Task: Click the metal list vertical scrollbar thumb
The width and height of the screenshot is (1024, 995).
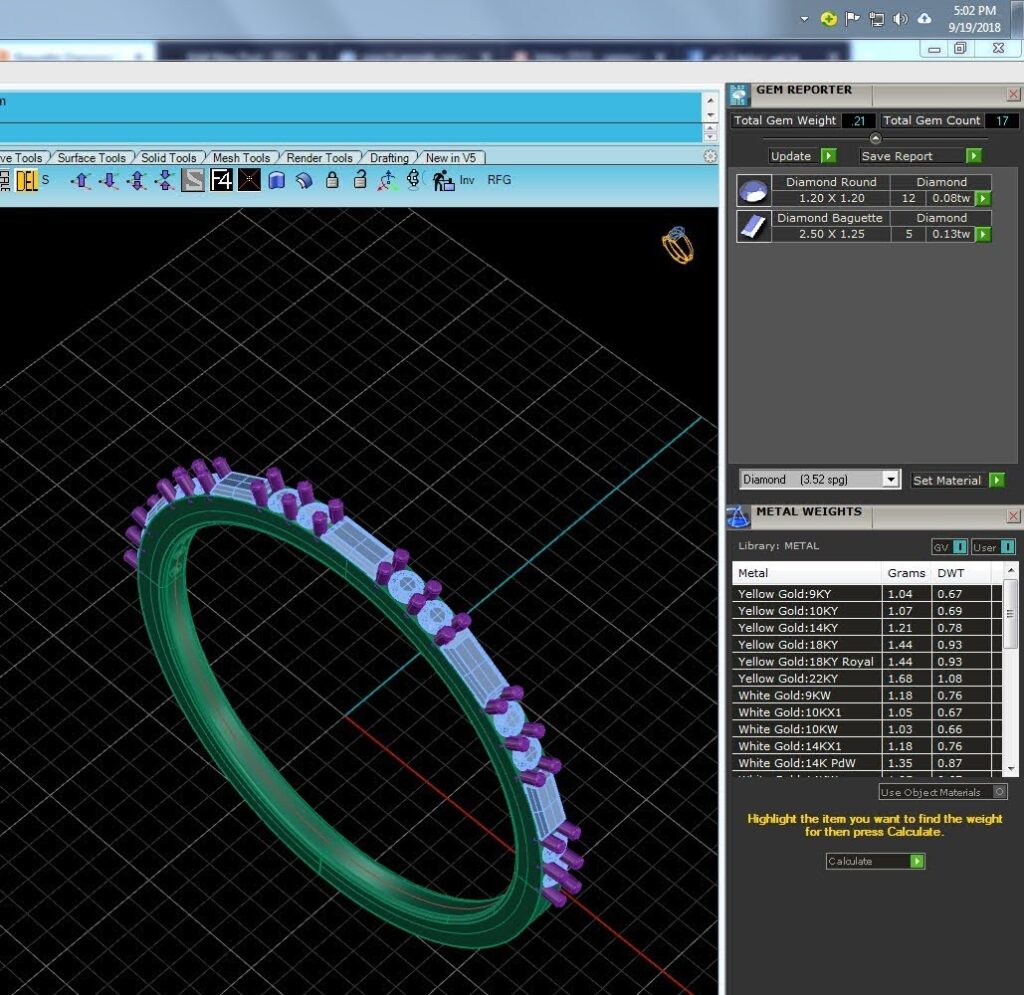Action: pyautogui.click(x=1010, y=614)
